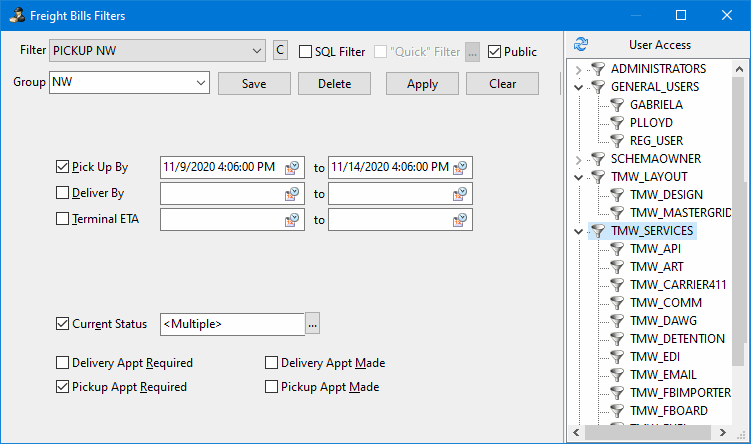751x444 pixels.
Task: Select TMW_DETENTION in the access tree
Action: pyautogui.click(x=677, y=339)
